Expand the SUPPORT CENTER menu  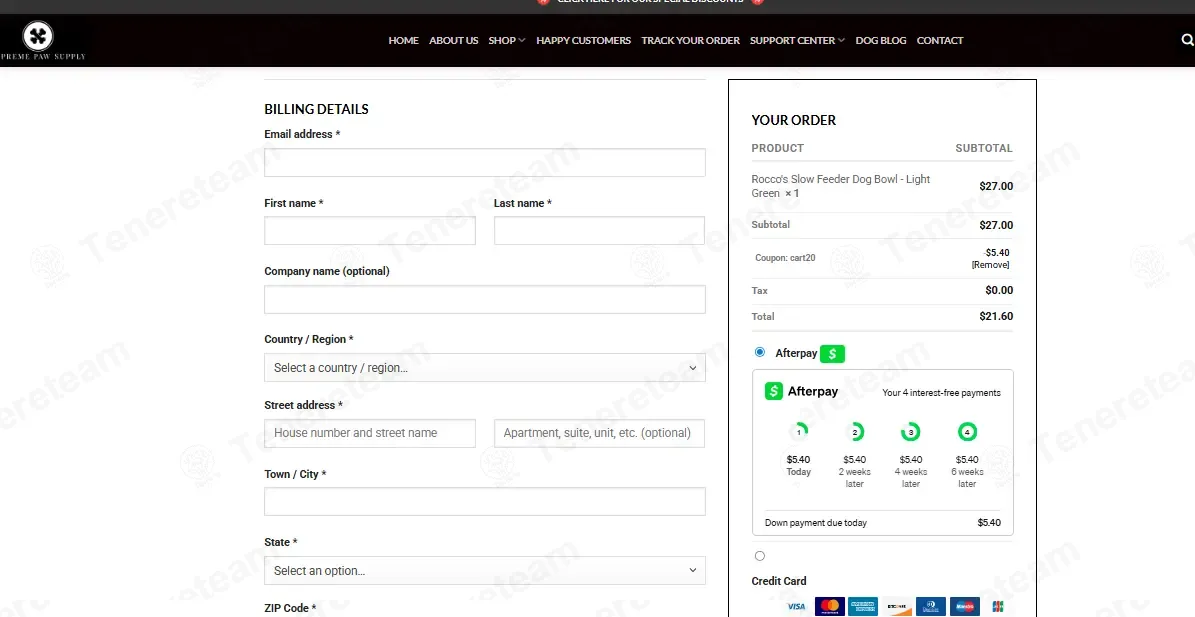pyautogui.click(x=797, y=40)
